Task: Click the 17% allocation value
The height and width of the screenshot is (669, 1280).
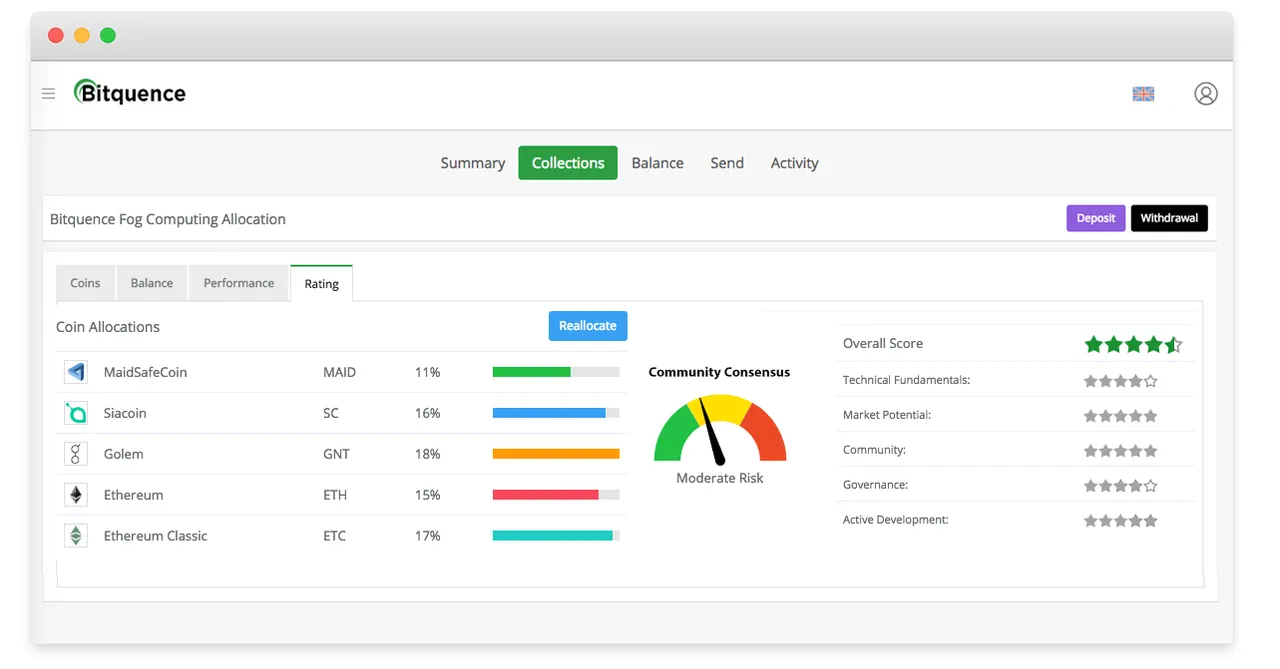Action: coord(427,536)
